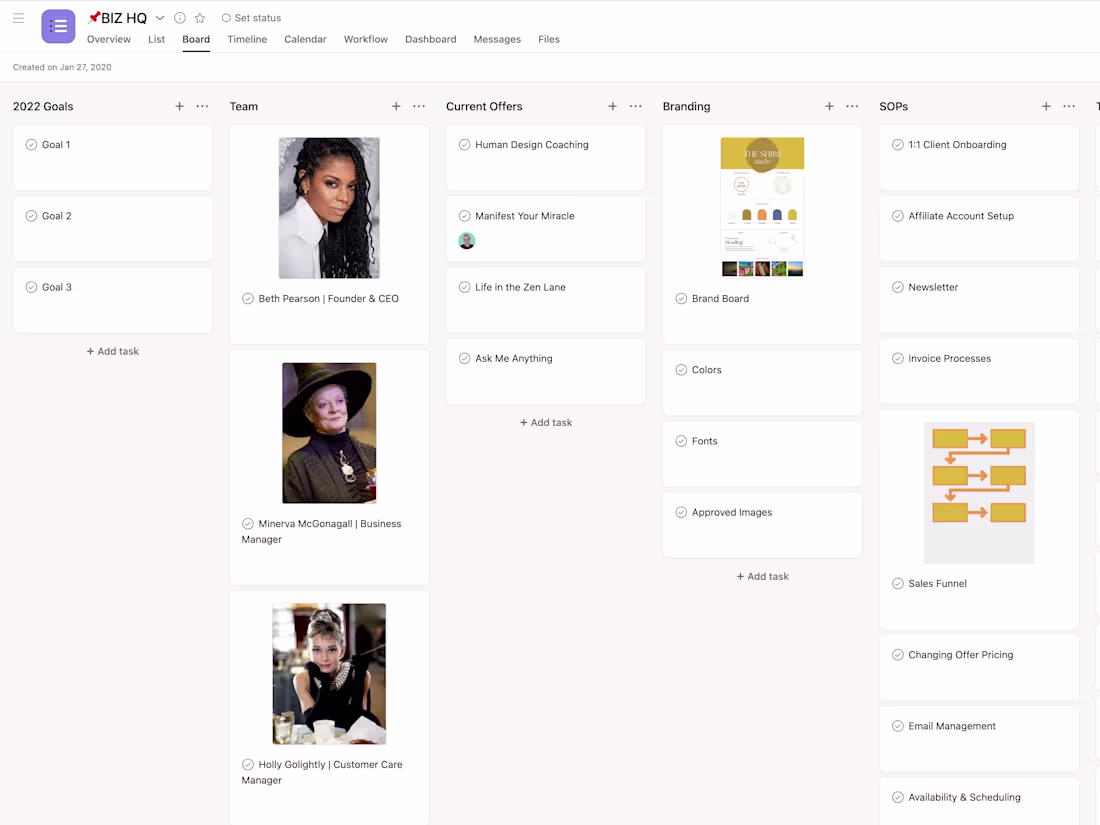Click Add task under Goal 3
The image size is (1100, 825).
[112, 351]
